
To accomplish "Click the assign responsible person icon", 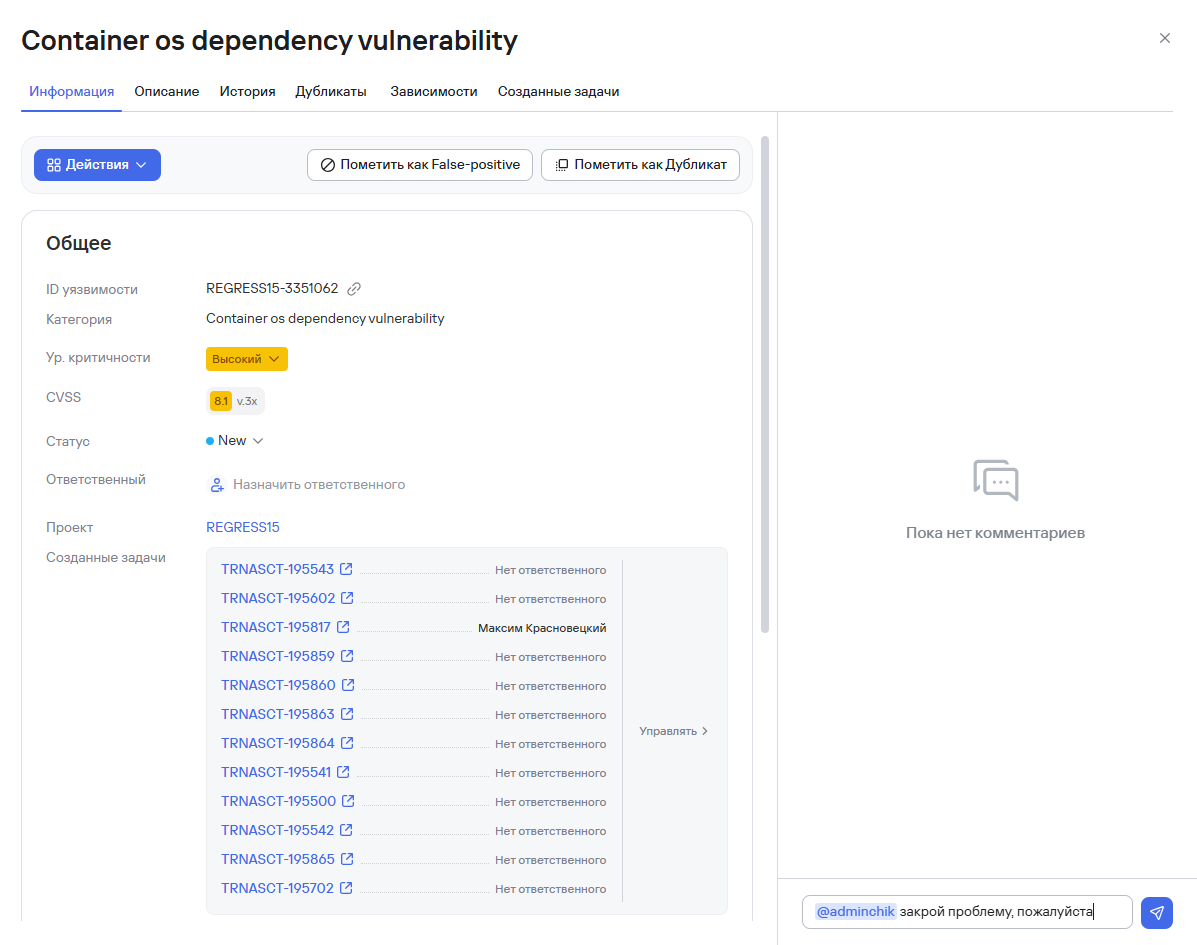I will pos(217,485).
